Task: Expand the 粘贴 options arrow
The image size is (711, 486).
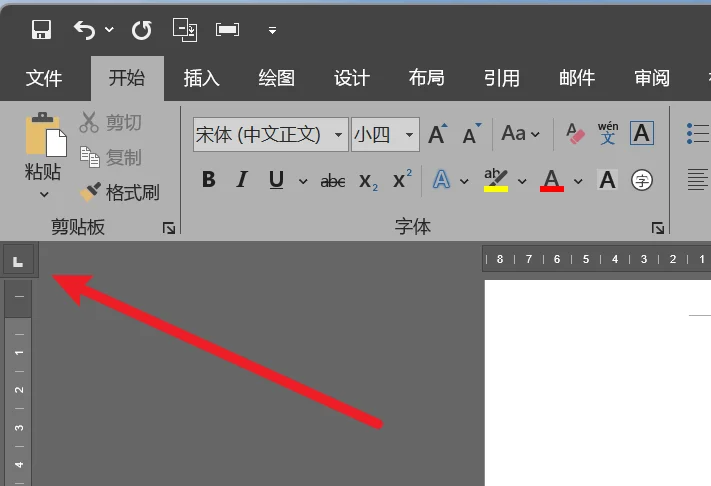Action: click(x=44, y=194)
